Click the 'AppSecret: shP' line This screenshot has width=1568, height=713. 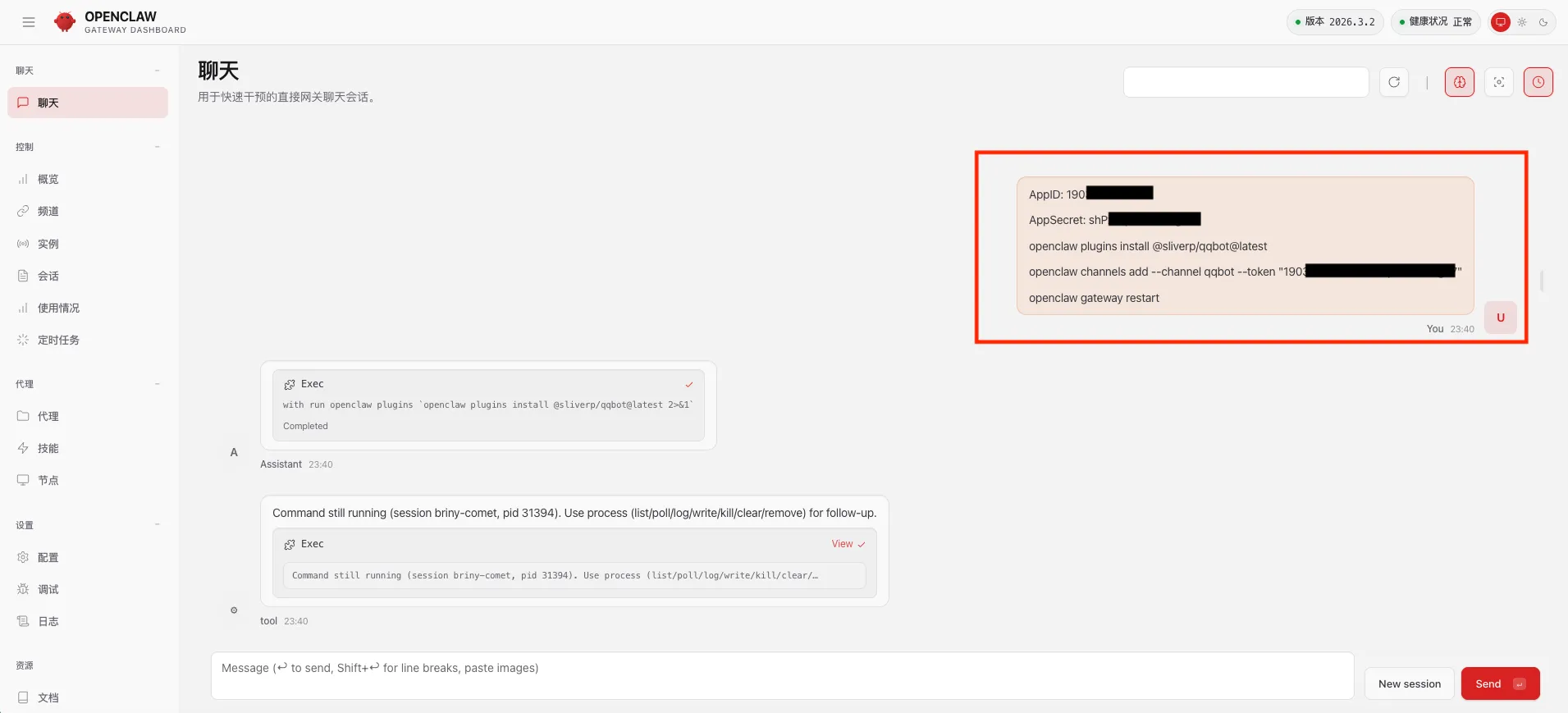point(1115,220)
